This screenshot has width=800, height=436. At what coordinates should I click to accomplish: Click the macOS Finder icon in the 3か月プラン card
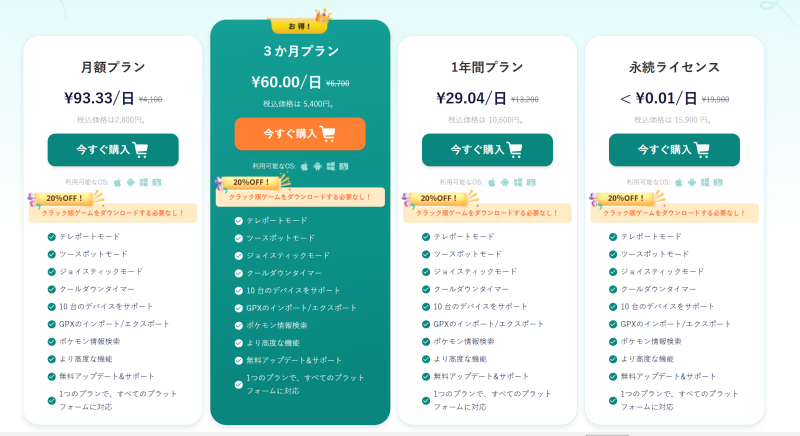point(344,166)
